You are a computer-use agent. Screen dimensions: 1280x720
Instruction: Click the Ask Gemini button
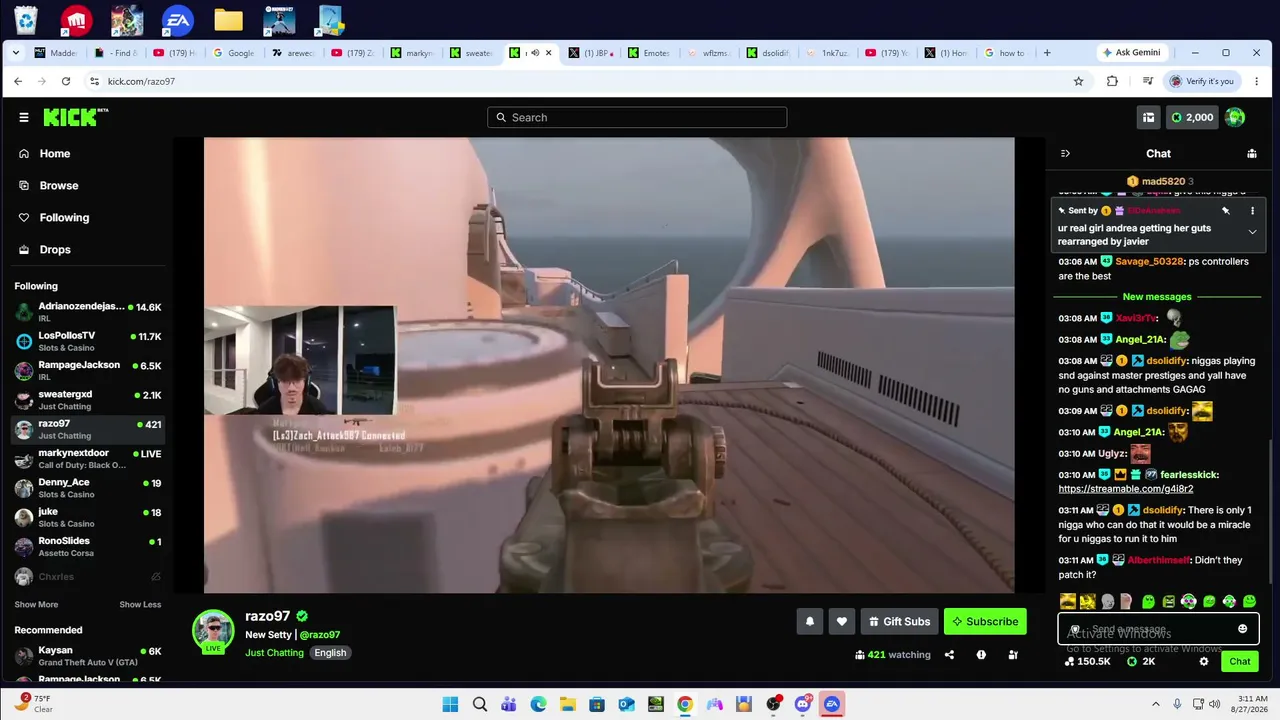(x=1131, y=53)
